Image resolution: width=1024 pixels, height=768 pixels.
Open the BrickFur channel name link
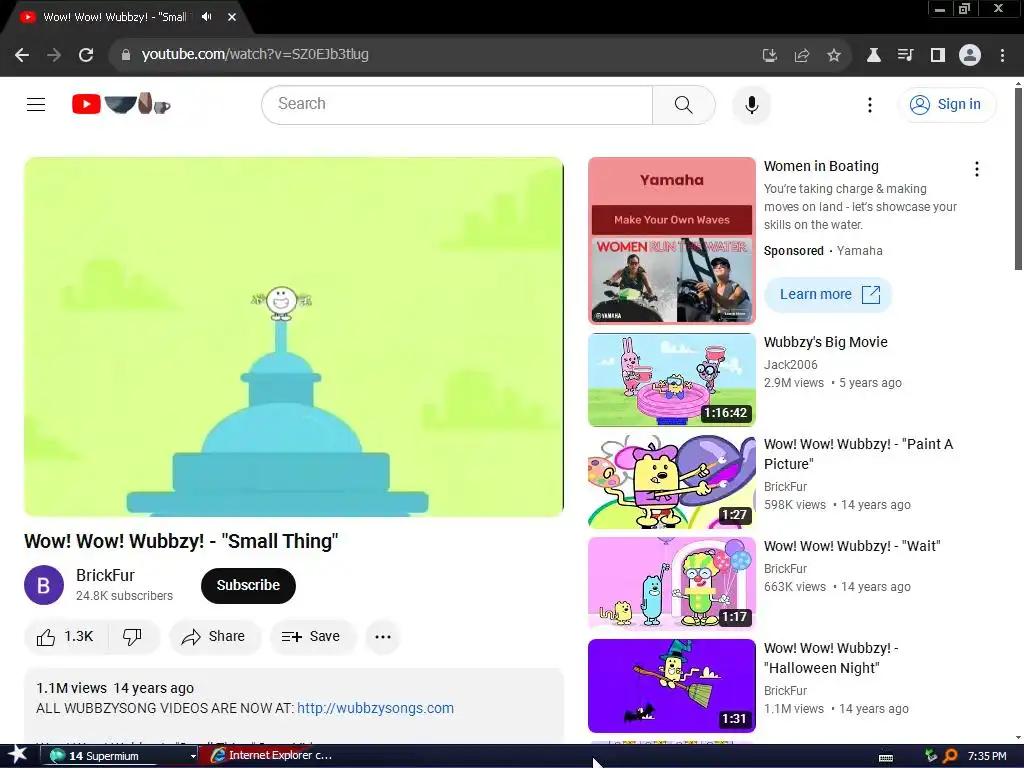coord(105,575)
